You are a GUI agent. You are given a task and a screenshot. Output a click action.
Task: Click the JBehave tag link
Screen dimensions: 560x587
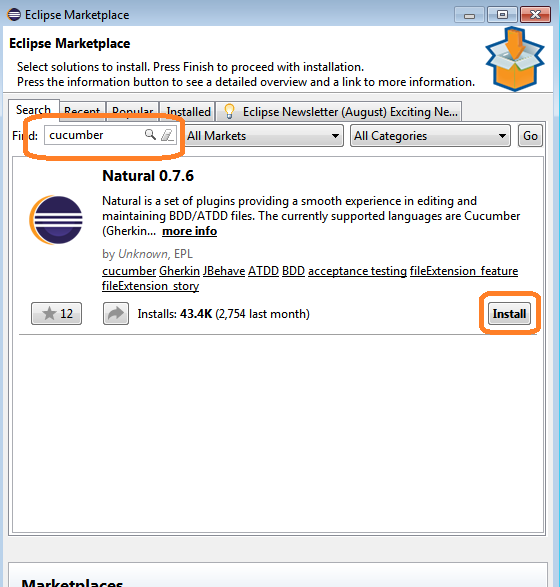tap(224, 271)
